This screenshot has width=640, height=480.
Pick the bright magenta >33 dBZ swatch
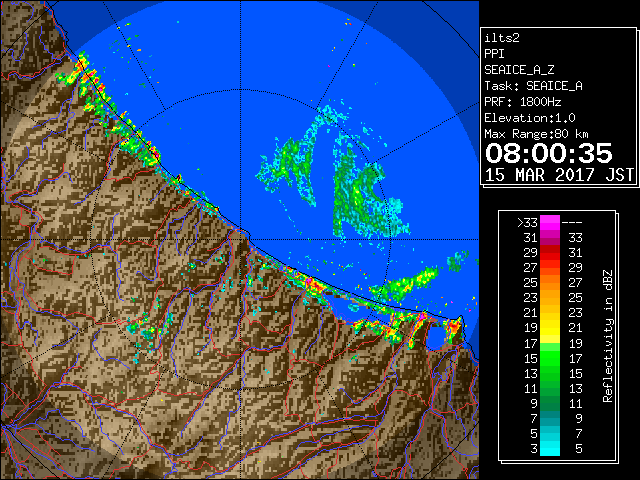(550, 223)
